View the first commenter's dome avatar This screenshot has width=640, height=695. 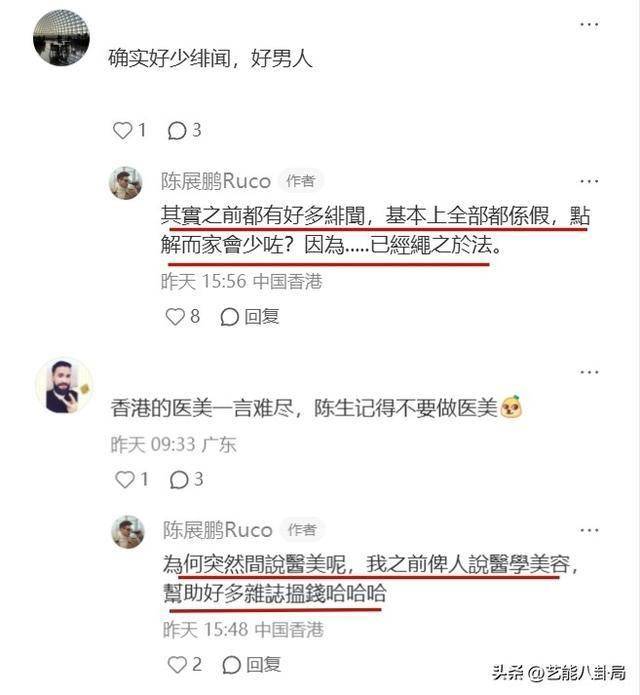pos(61,38)
